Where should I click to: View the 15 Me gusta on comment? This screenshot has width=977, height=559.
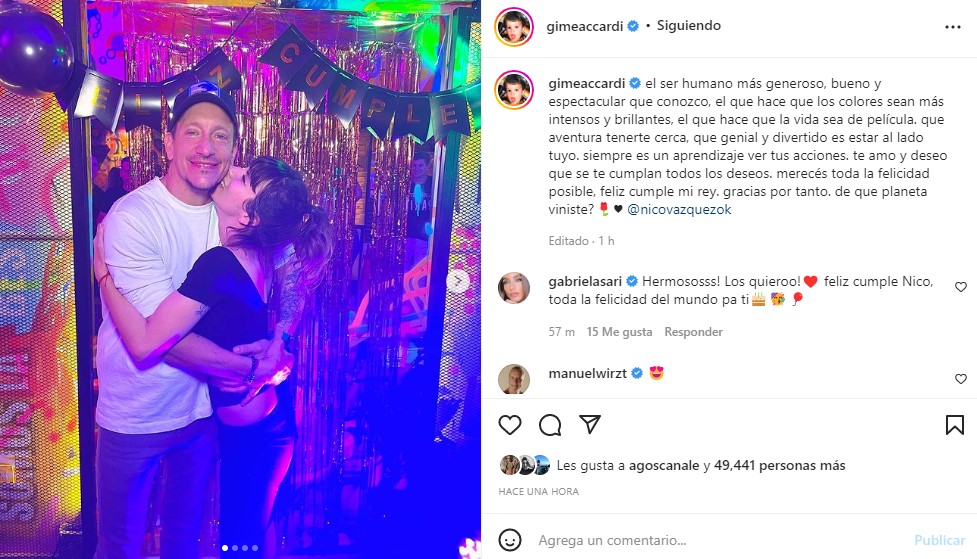pos(619,332)
